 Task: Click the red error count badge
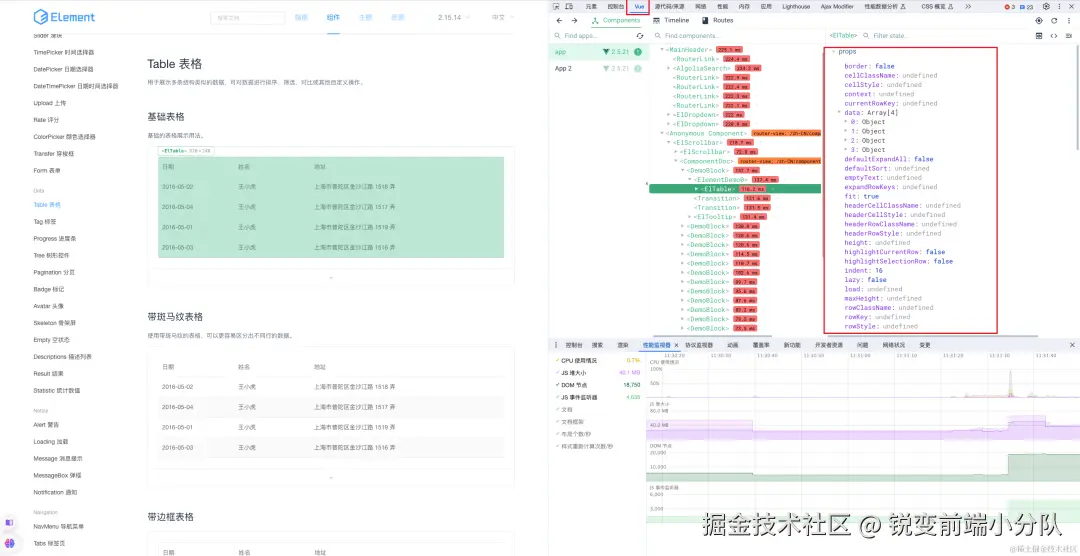[1009, 6]
